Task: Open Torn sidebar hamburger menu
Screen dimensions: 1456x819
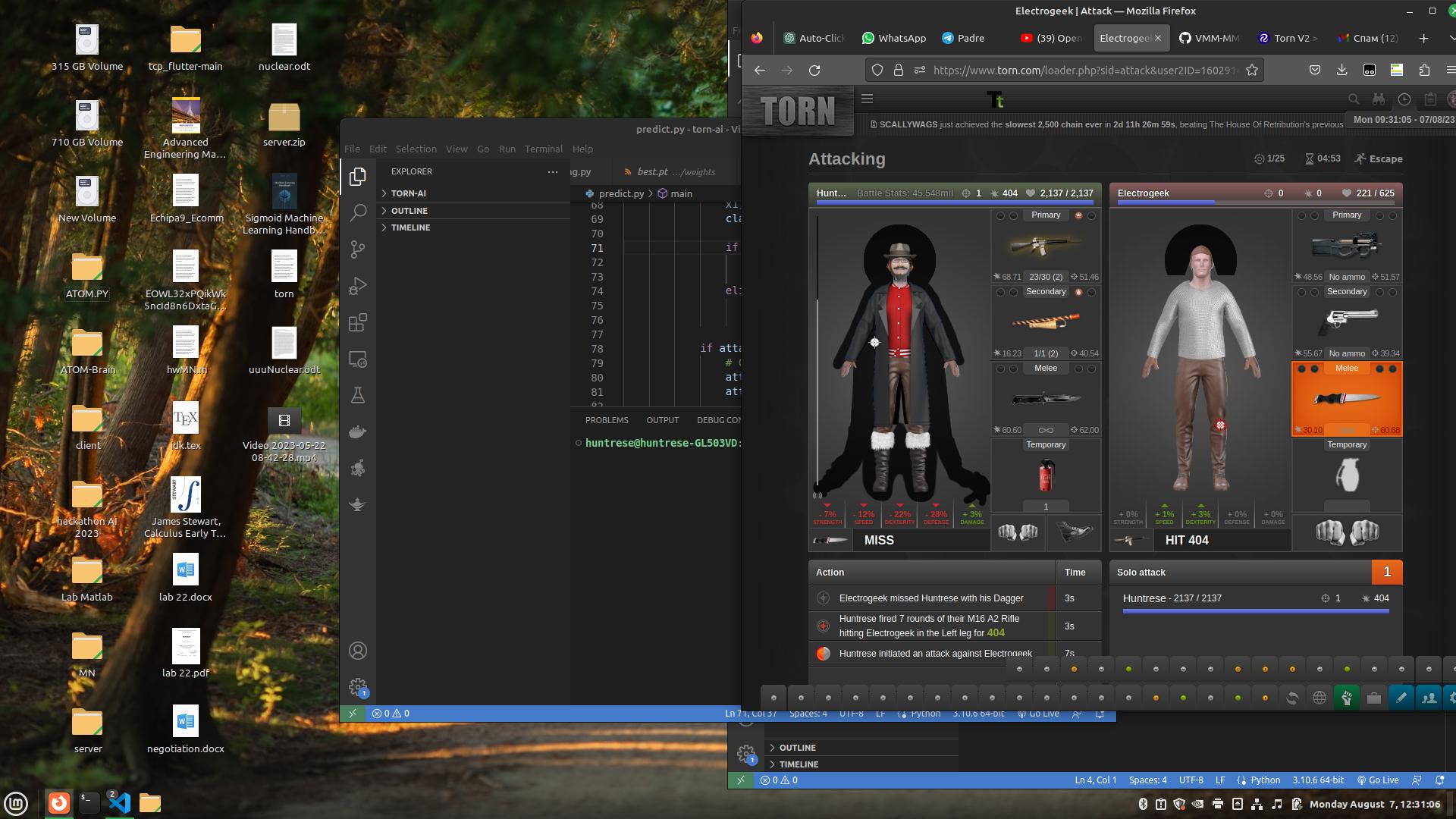Action: pyautogui.click(x=868, y=99)
